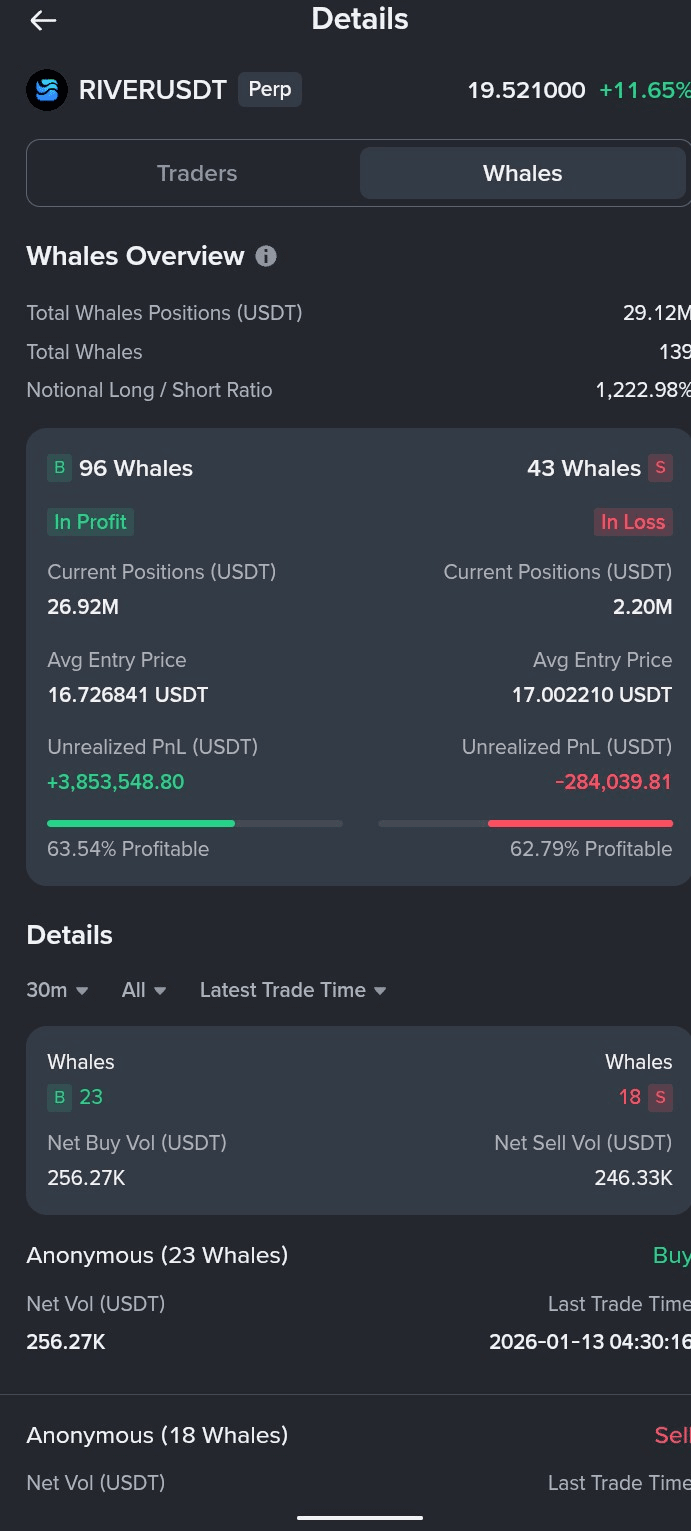The image size is (691, 1531).
Task: Open the Latest Trade Time sort dropdown
Action: [x=293, y=990]
